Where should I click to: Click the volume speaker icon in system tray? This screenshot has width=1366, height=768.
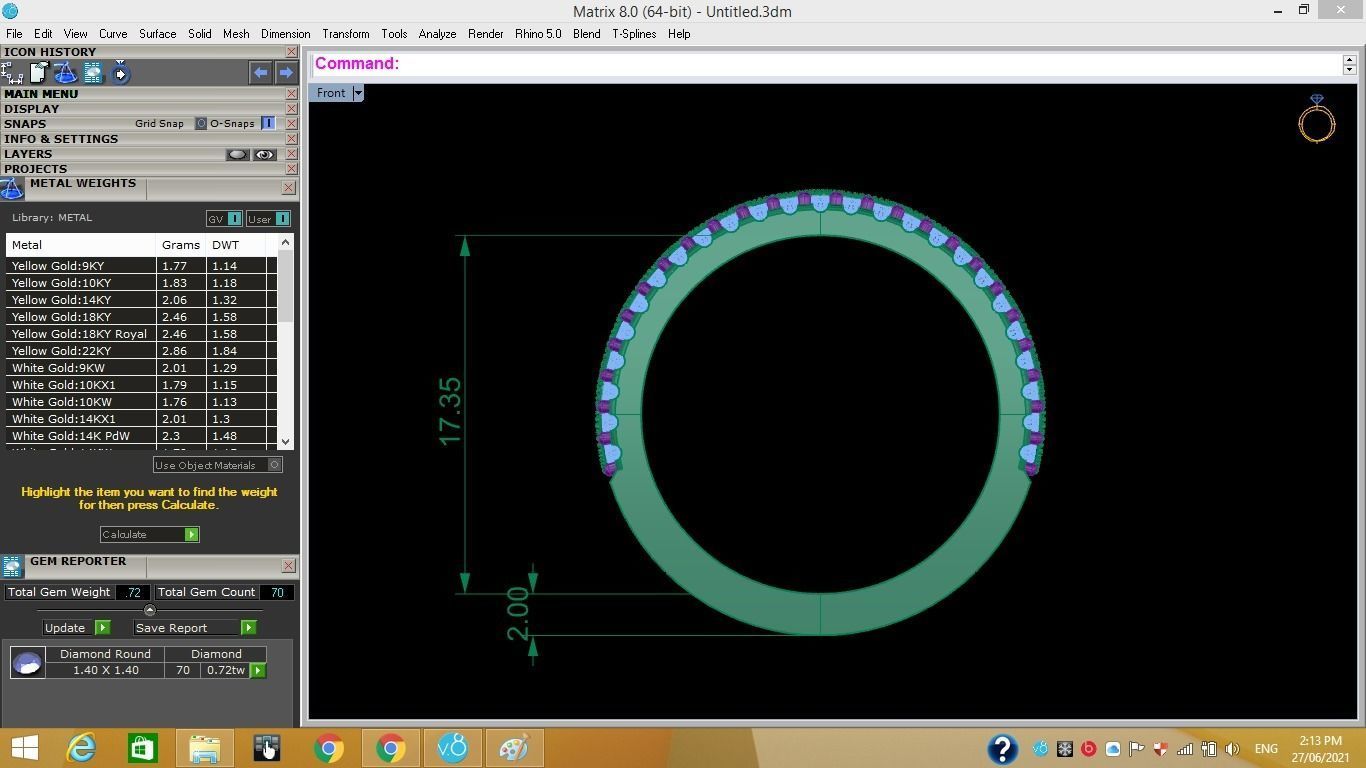click(1232, 748)
